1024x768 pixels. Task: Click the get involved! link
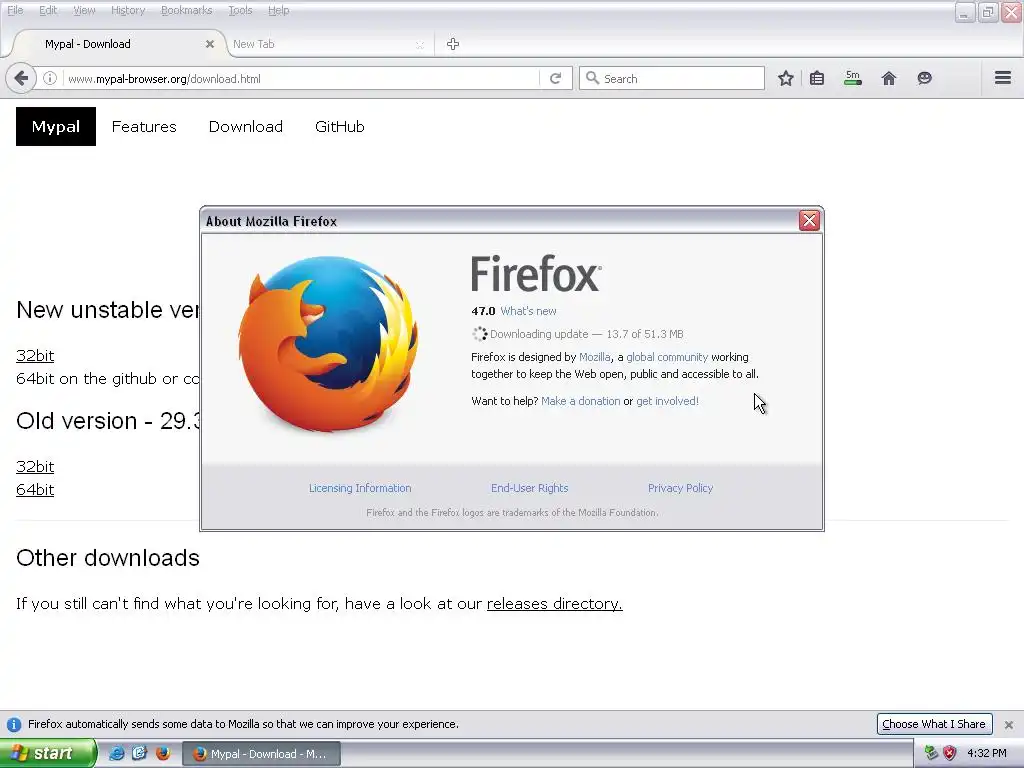click(x=667, y=401)
